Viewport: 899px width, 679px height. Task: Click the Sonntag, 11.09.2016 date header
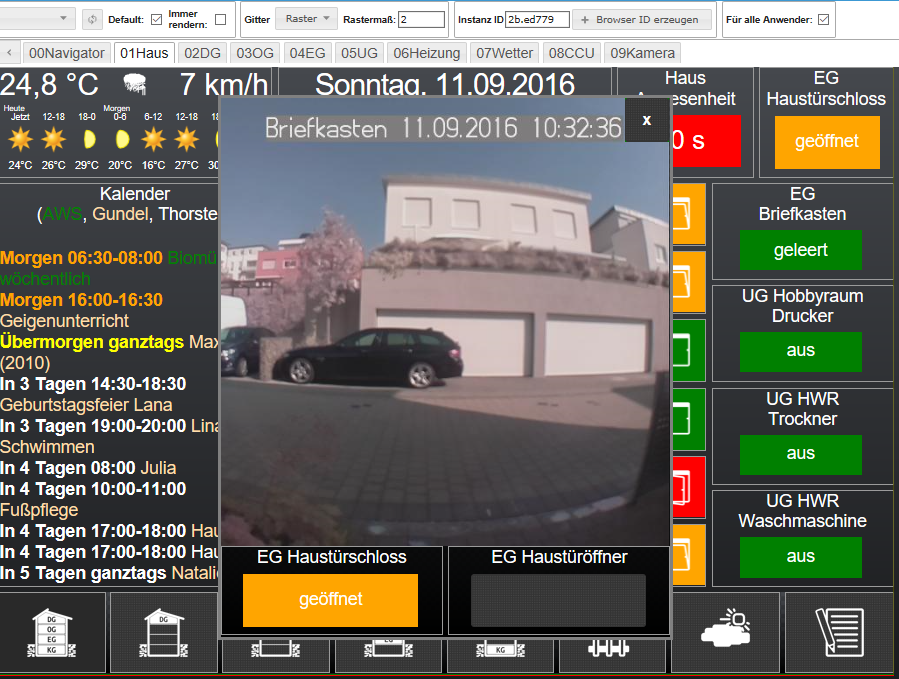pos(445,85)
